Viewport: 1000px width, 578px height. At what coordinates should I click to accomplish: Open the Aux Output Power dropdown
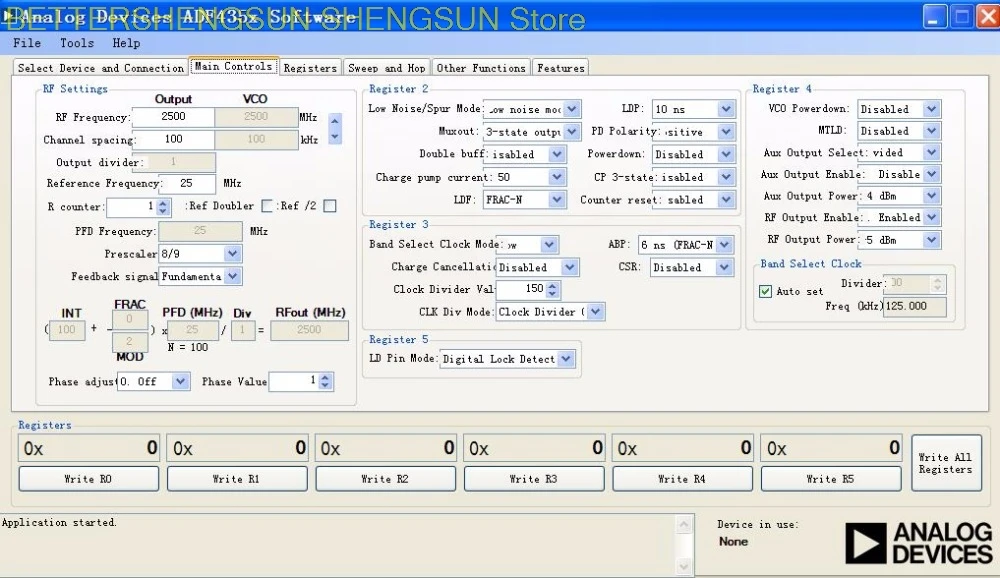click(931, 196)
